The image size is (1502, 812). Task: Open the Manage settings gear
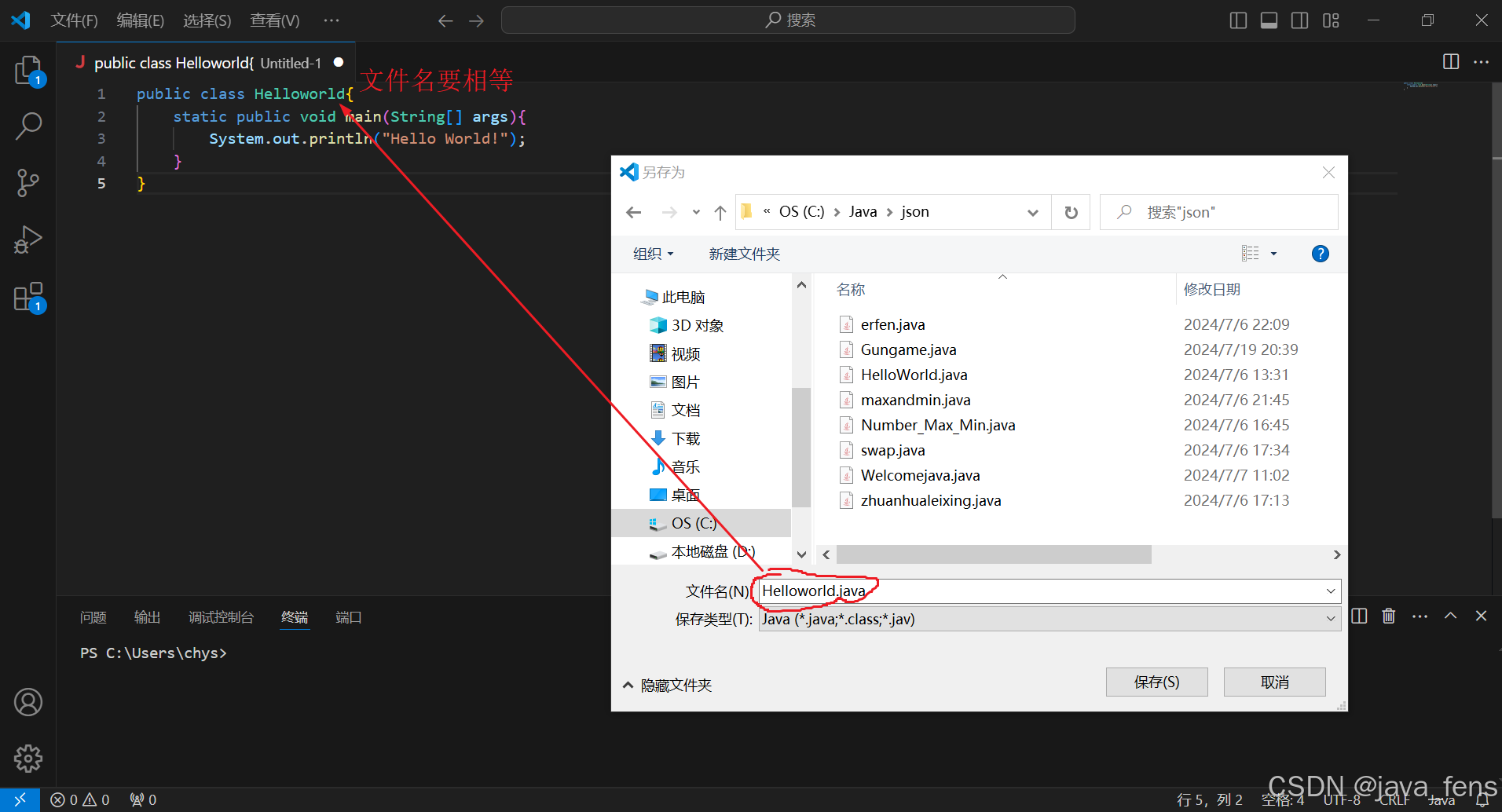[x=28, y=758]
